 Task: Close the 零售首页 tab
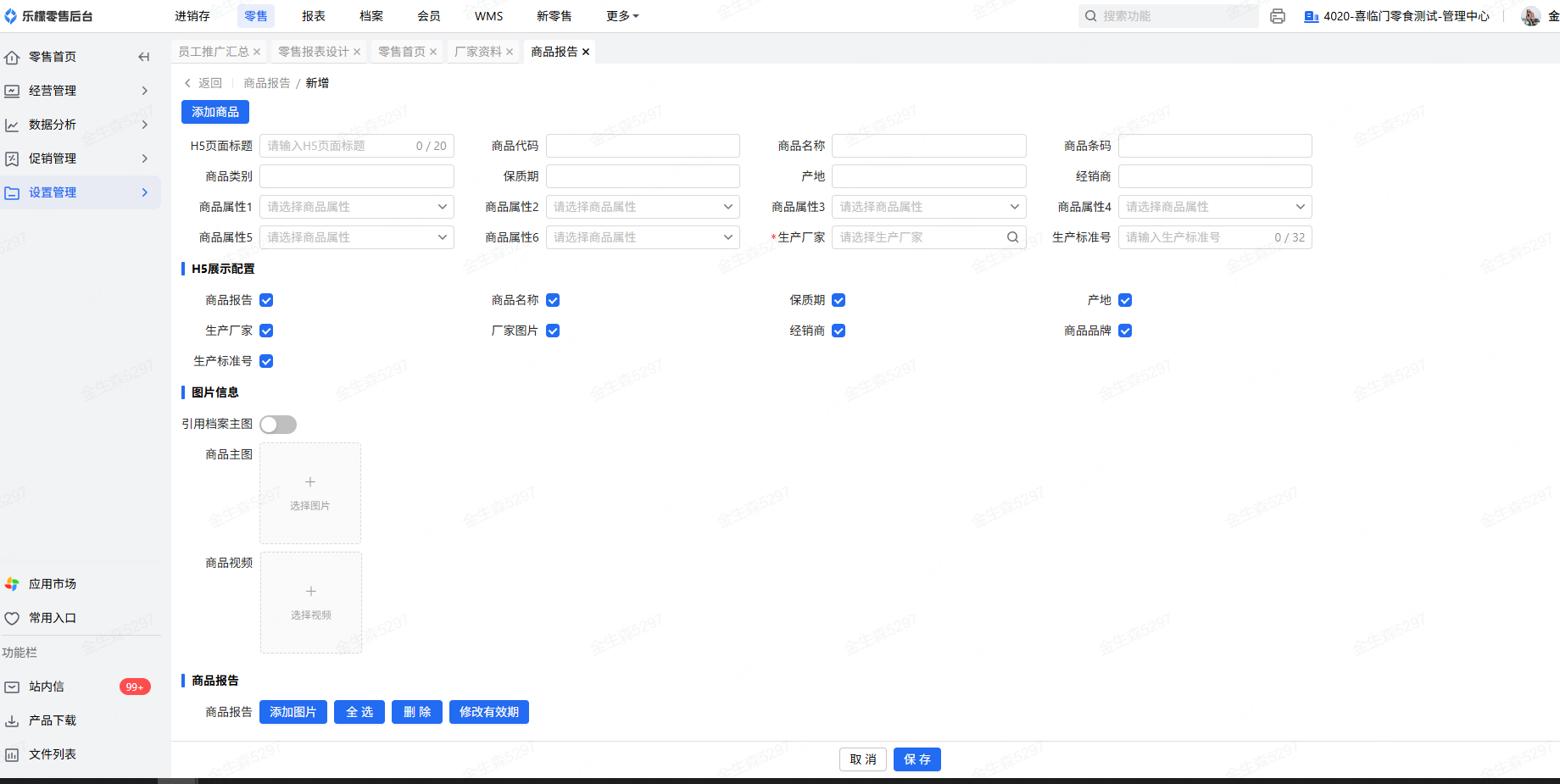tap(433, 52)
